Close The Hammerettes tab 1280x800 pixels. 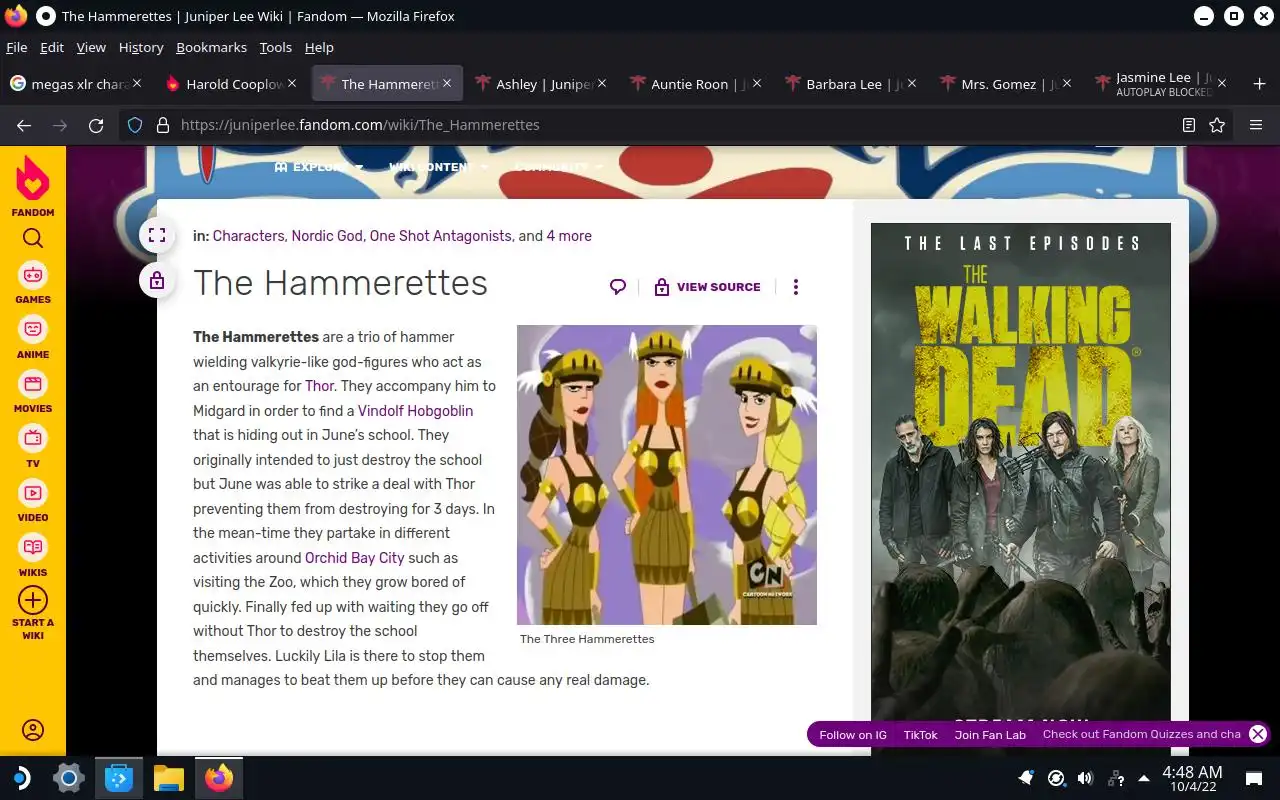coord(447,84)
